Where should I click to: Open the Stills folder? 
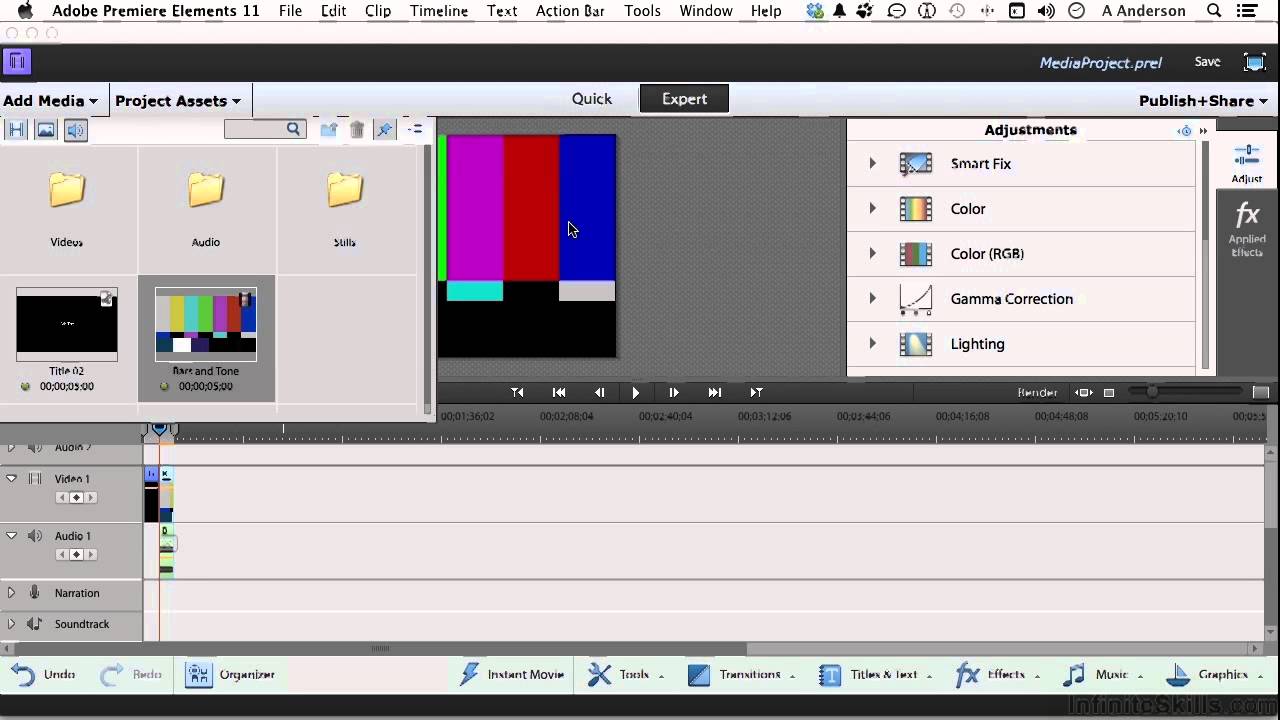345,189
